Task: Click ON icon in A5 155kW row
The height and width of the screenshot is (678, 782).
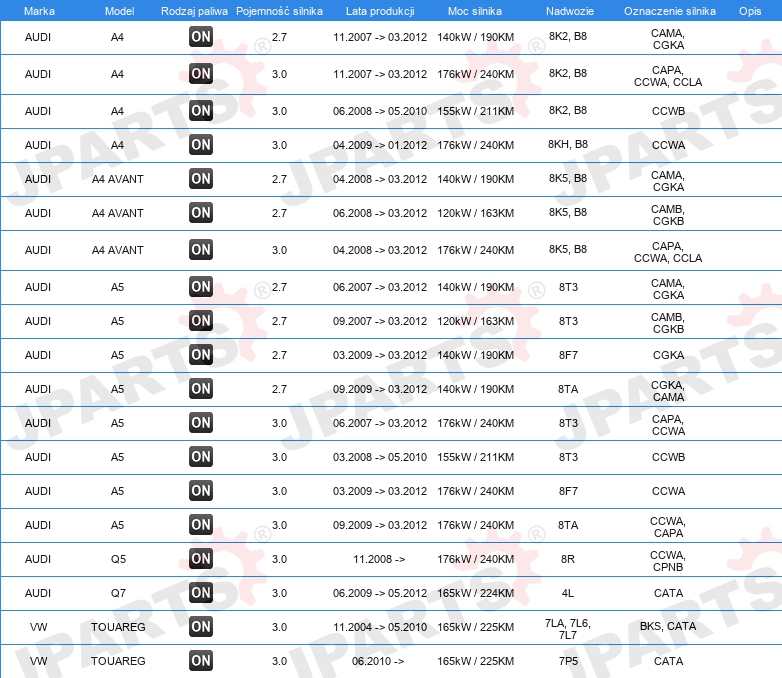Action: [x=201, y=456]
